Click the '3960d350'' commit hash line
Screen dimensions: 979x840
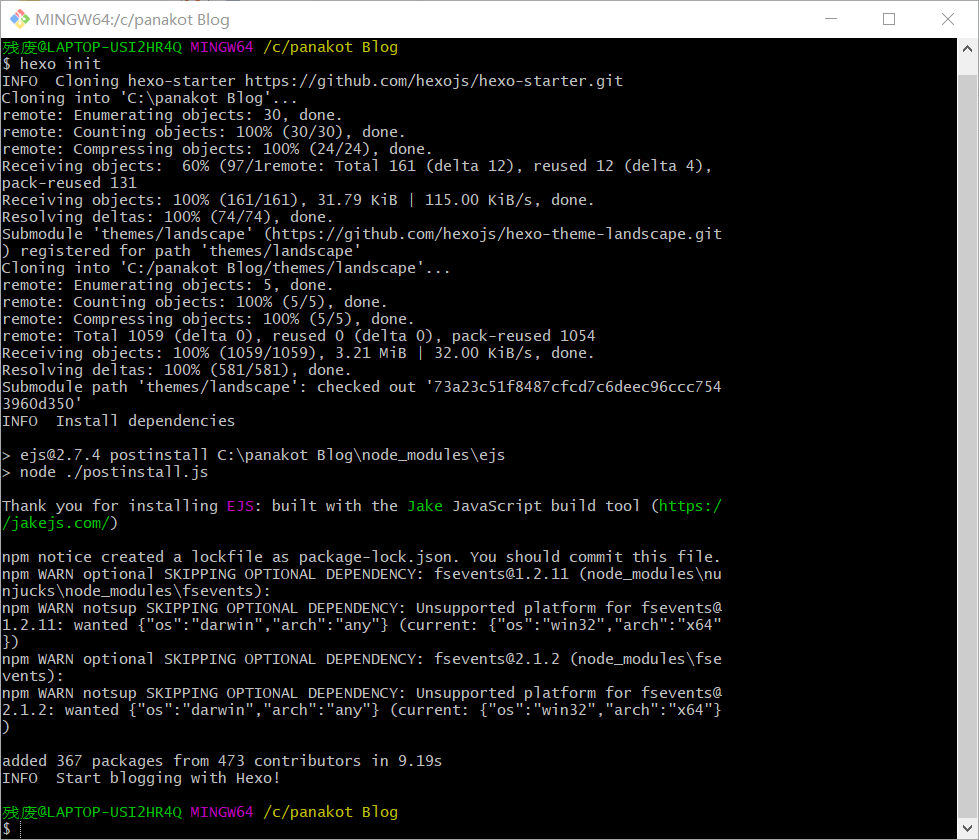(x=42, y=404)
